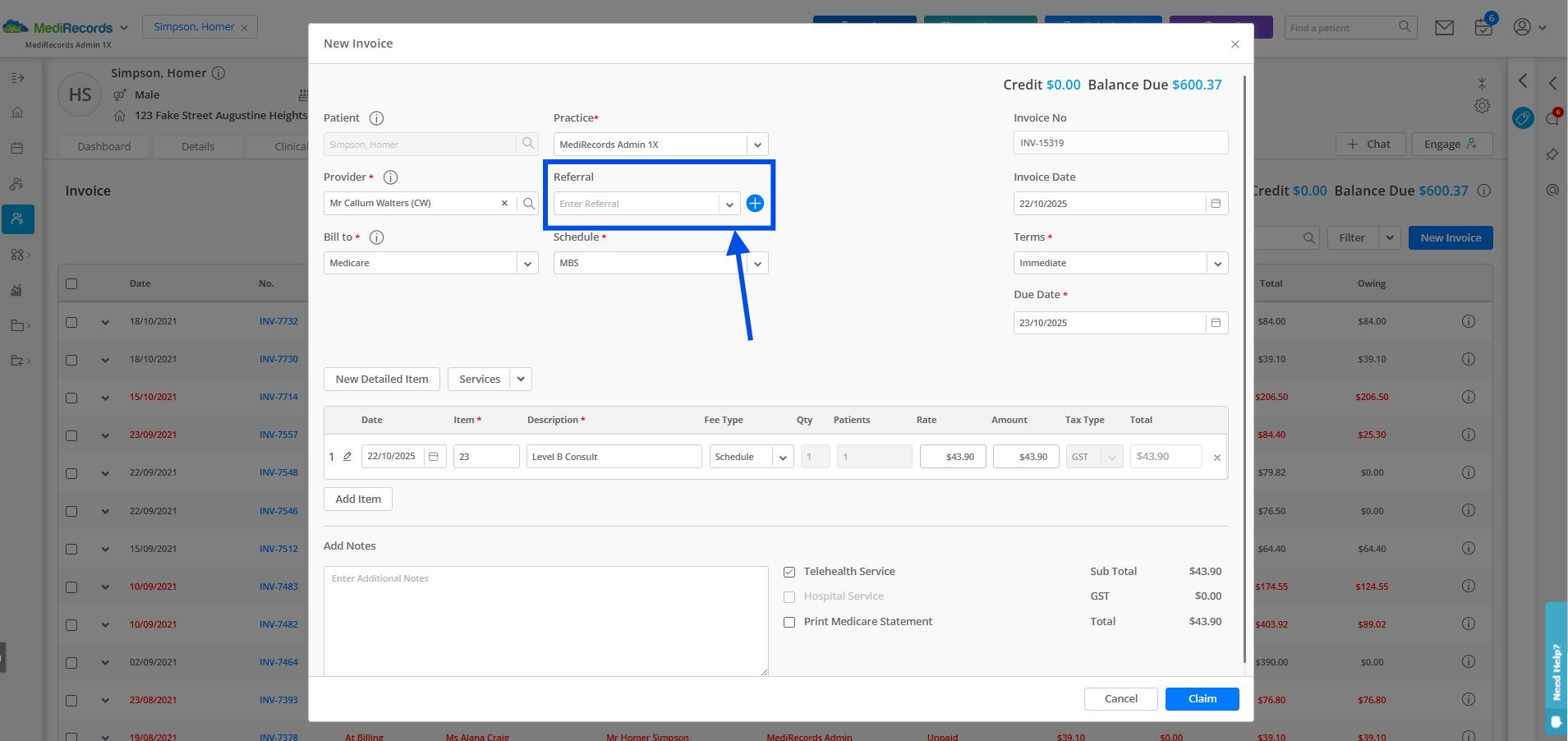The width and height of the screenshot is (1568, 741).
Task: Switch to the Simpson, Homer patient tab
Action: pos(194,27)
